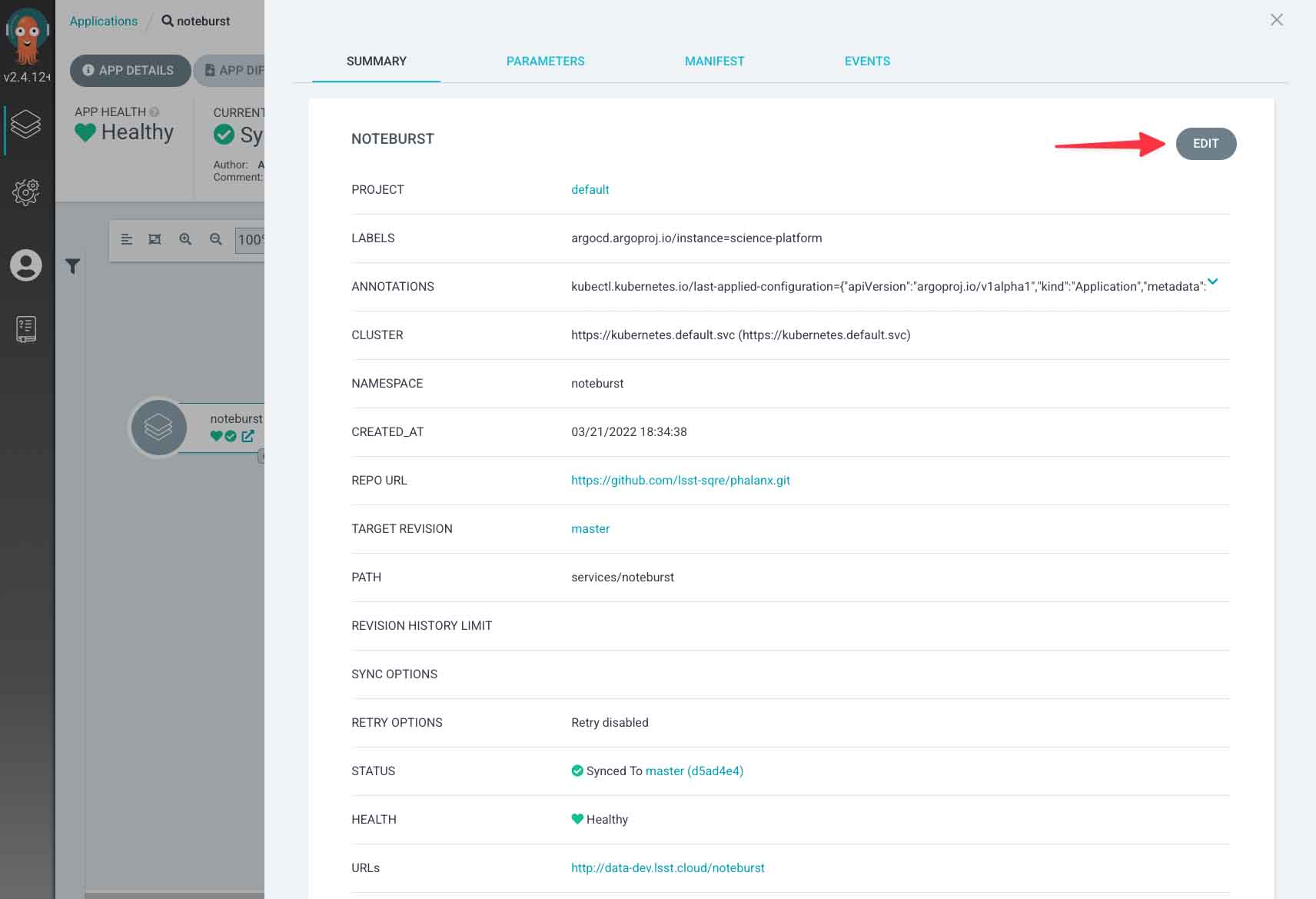Open the User Info avatar icon
Screen dimensions: 1316x899
click(25, 265)
